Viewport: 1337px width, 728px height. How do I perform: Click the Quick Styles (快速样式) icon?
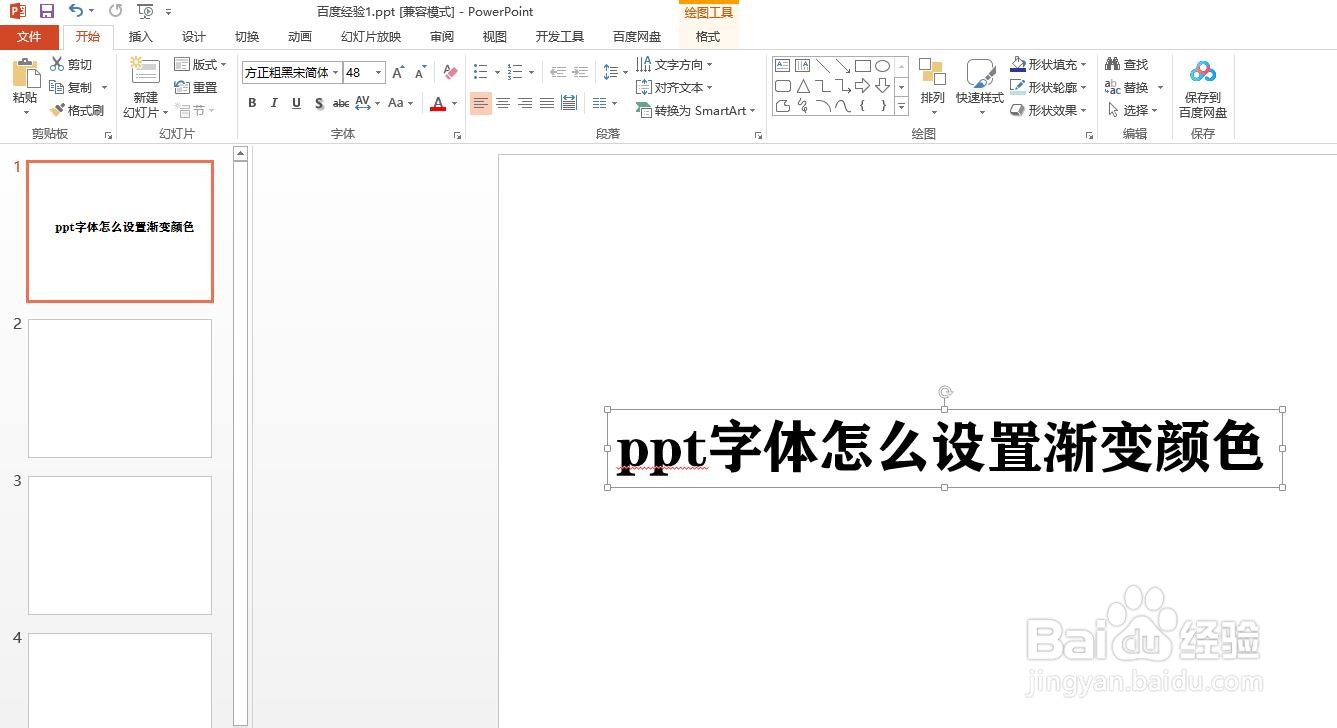click(979, 85)
